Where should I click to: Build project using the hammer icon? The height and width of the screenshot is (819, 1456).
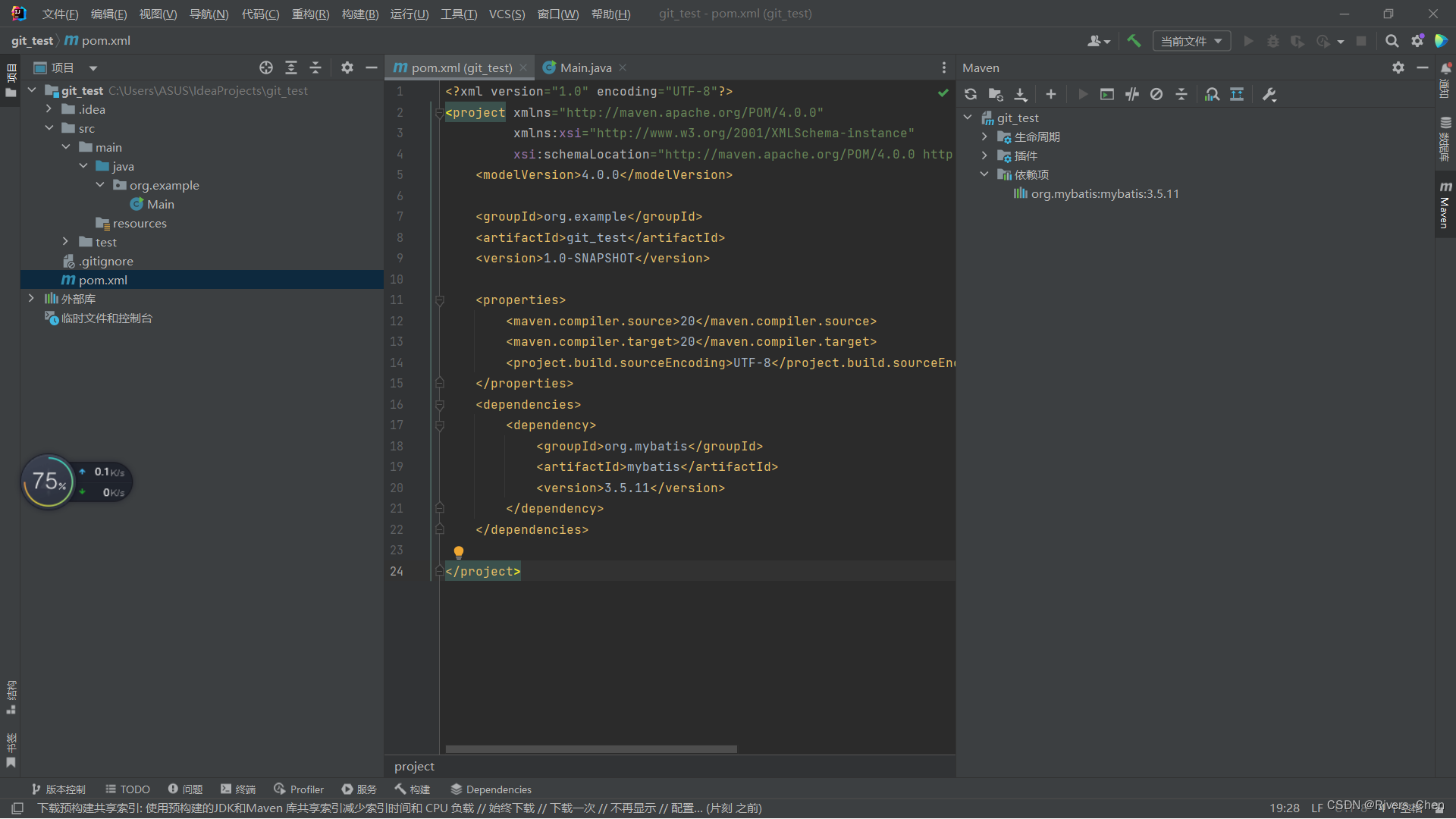[x=1134, y=41]
